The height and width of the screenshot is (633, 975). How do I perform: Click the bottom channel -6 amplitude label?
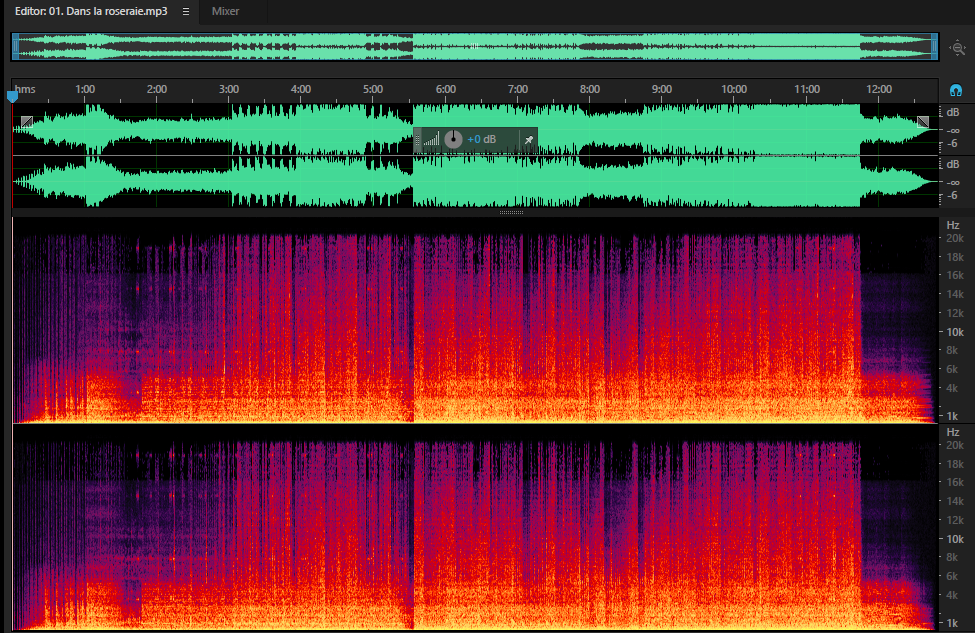(953, 196)
